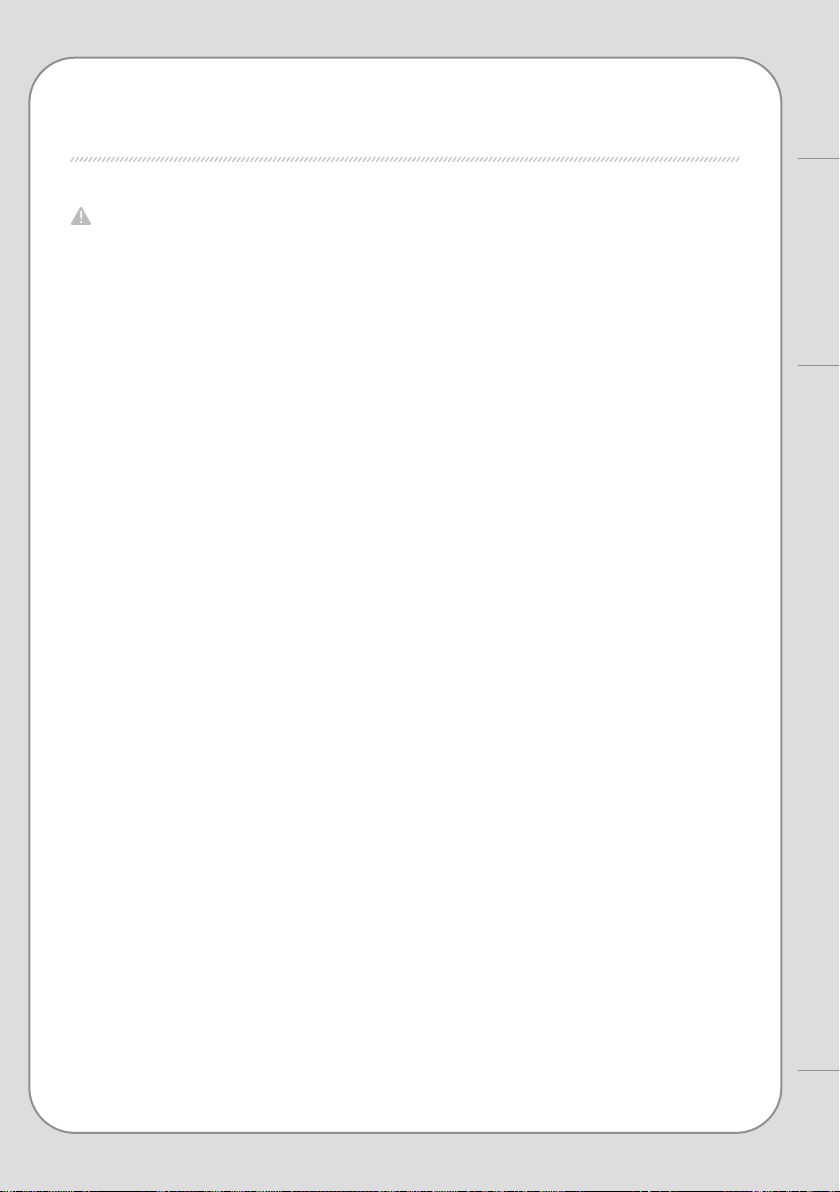
Task: Click the hatched divider line near the top
Action: click(x=404, y=160)
